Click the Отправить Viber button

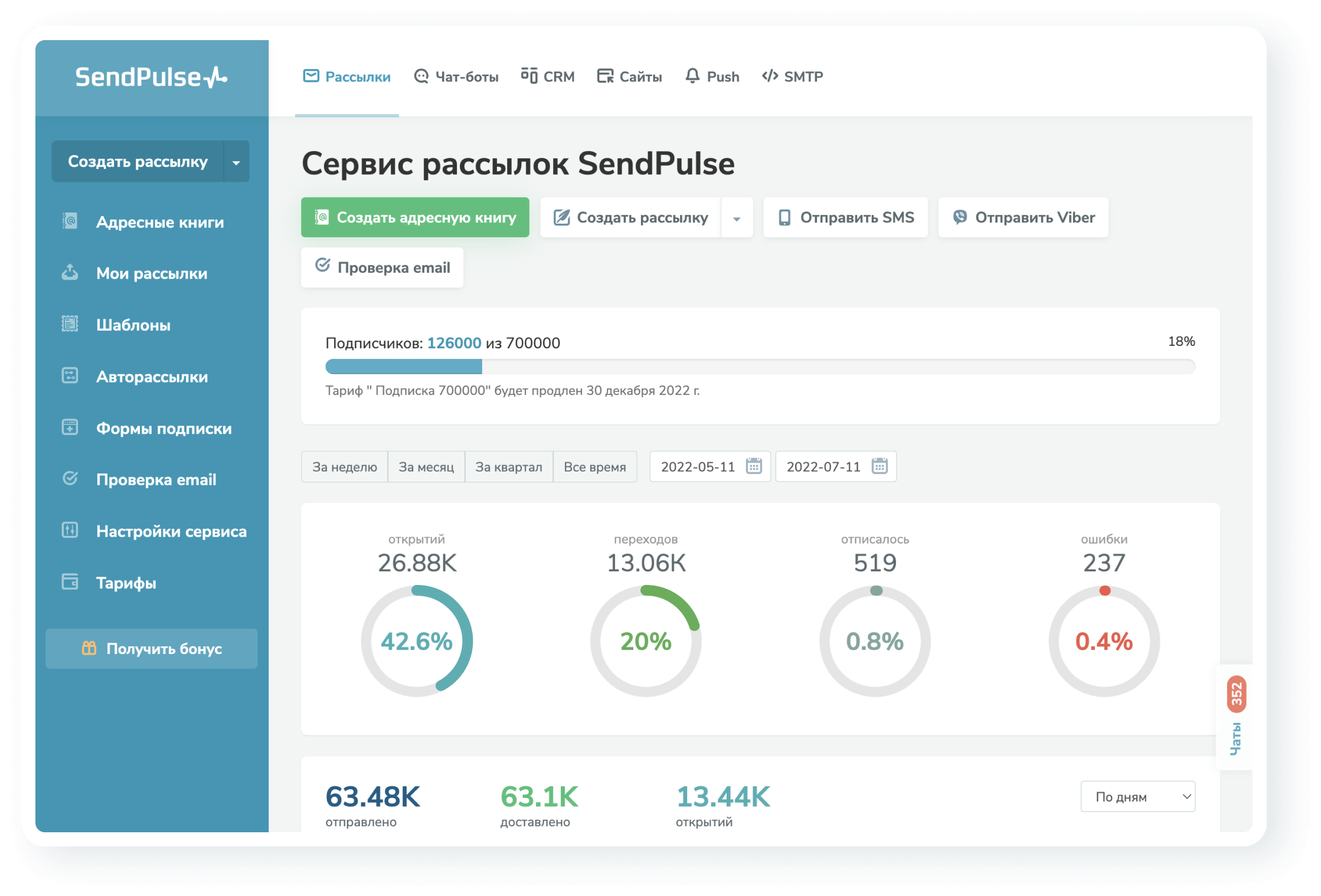1024,218
